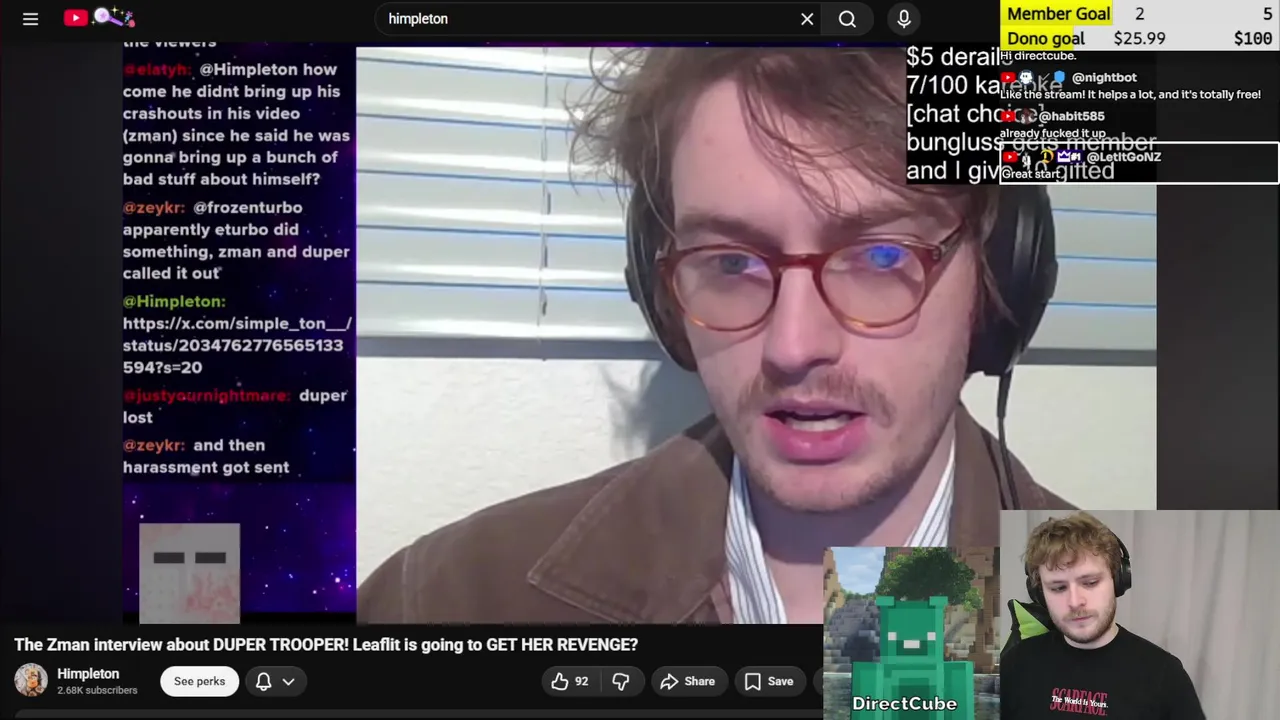This screenshot has width=1280, height=720.
Task: Like the video with thumbs up
Action: tap(570, 681)
